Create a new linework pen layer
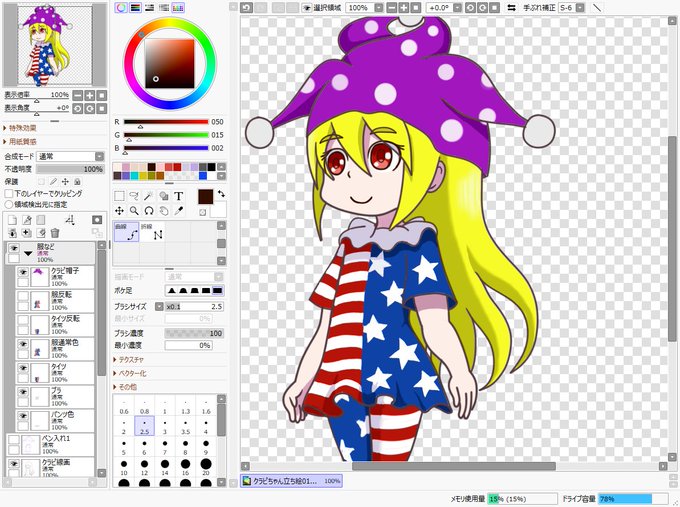 click(x=26, y=220)
